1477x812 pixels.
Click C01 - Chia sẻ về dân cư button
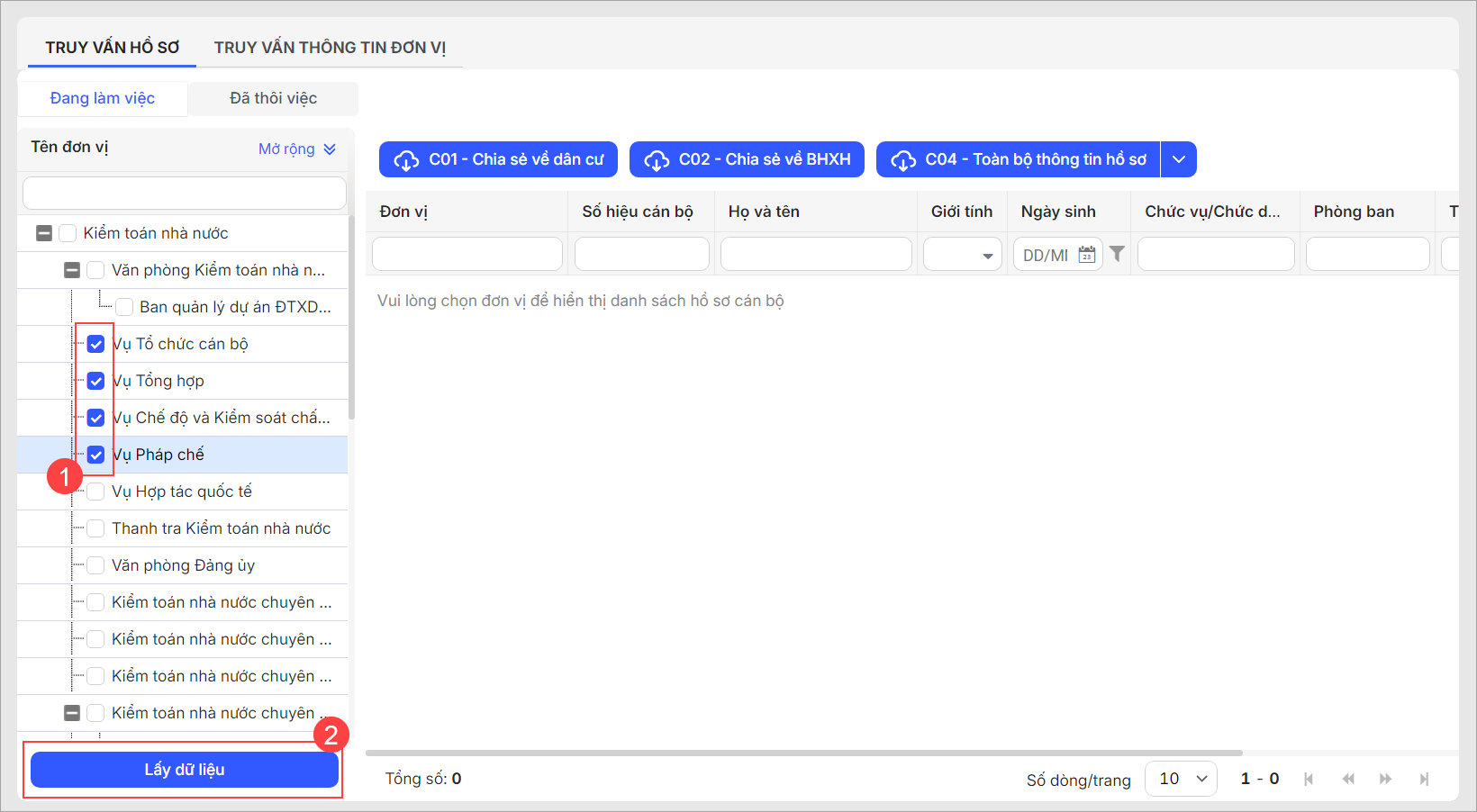(x=498, y=159)
